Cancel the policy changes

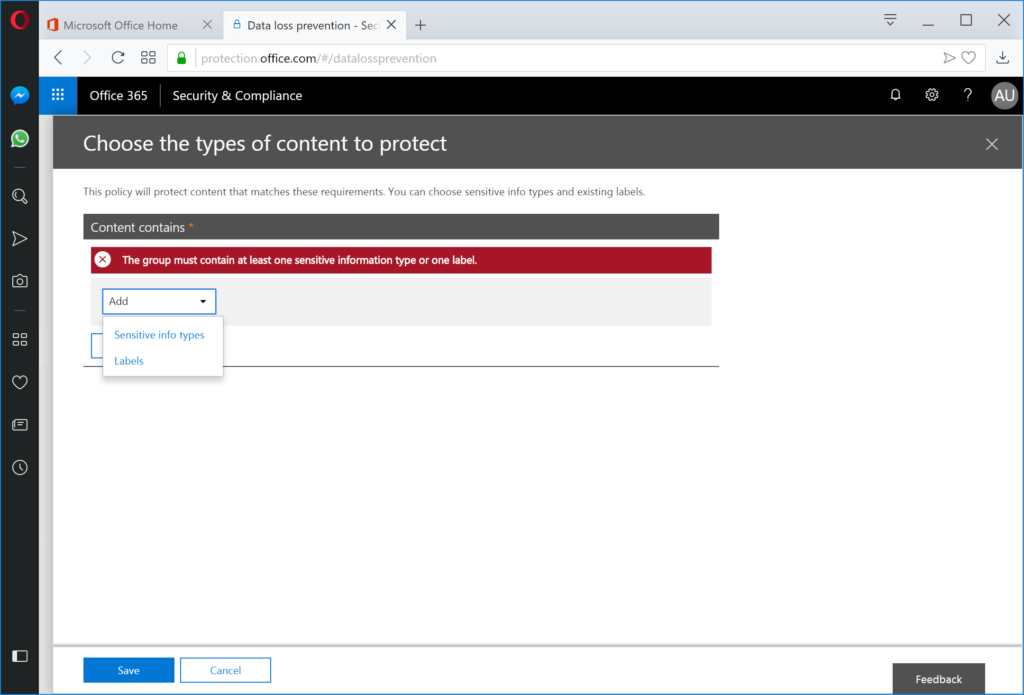pos(225,670)
